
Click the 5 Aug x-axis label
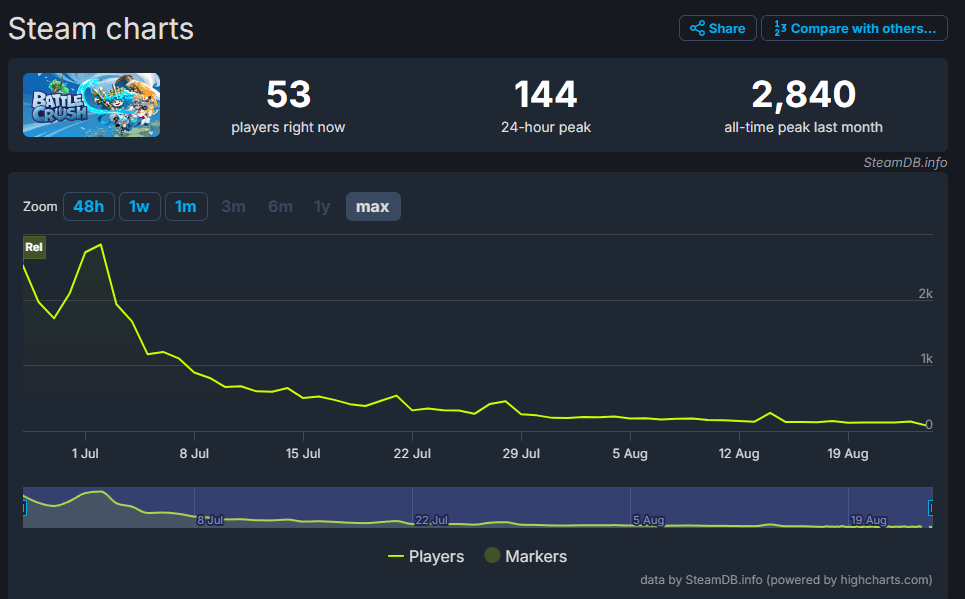click(x=630, y=454)
